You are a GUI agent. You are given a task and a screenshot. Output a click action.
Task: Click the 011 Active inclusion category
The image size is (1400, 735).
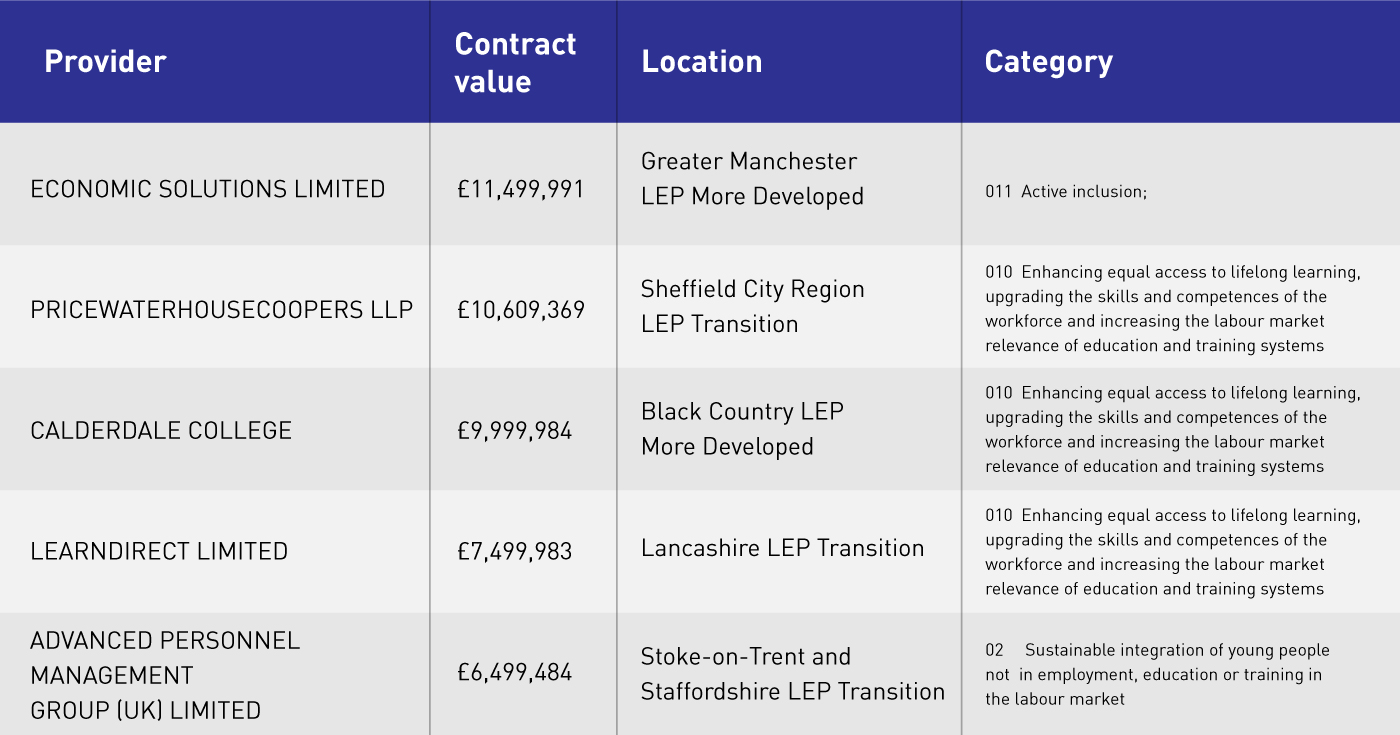[1066, 191]
